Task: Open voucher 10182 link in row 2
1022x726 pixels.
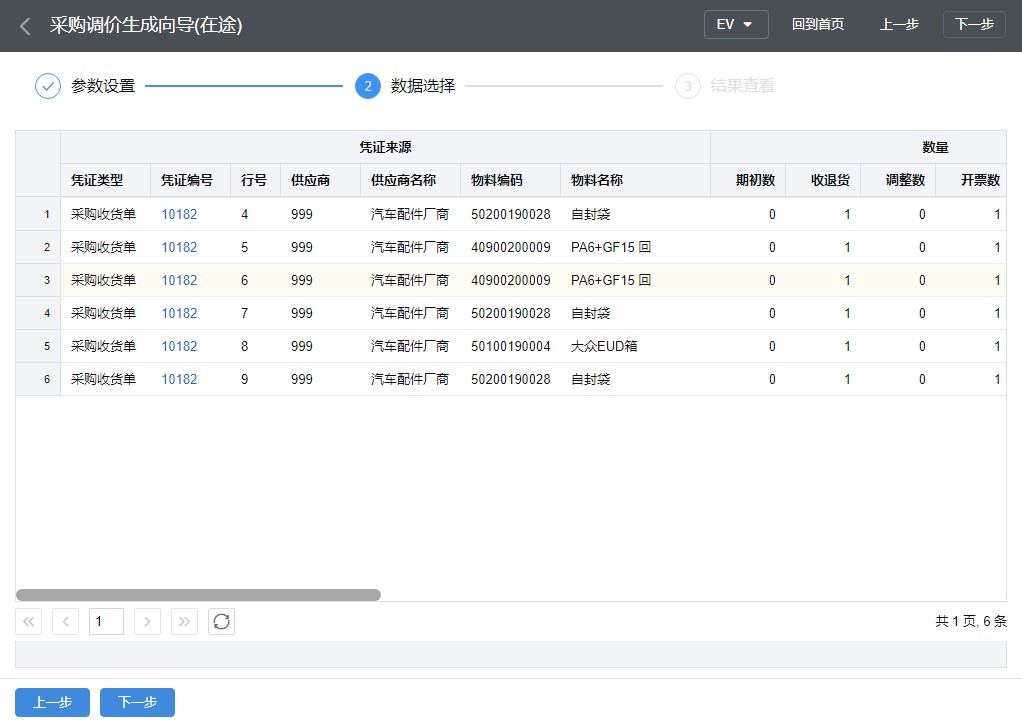Action: [x=179, y=248]
